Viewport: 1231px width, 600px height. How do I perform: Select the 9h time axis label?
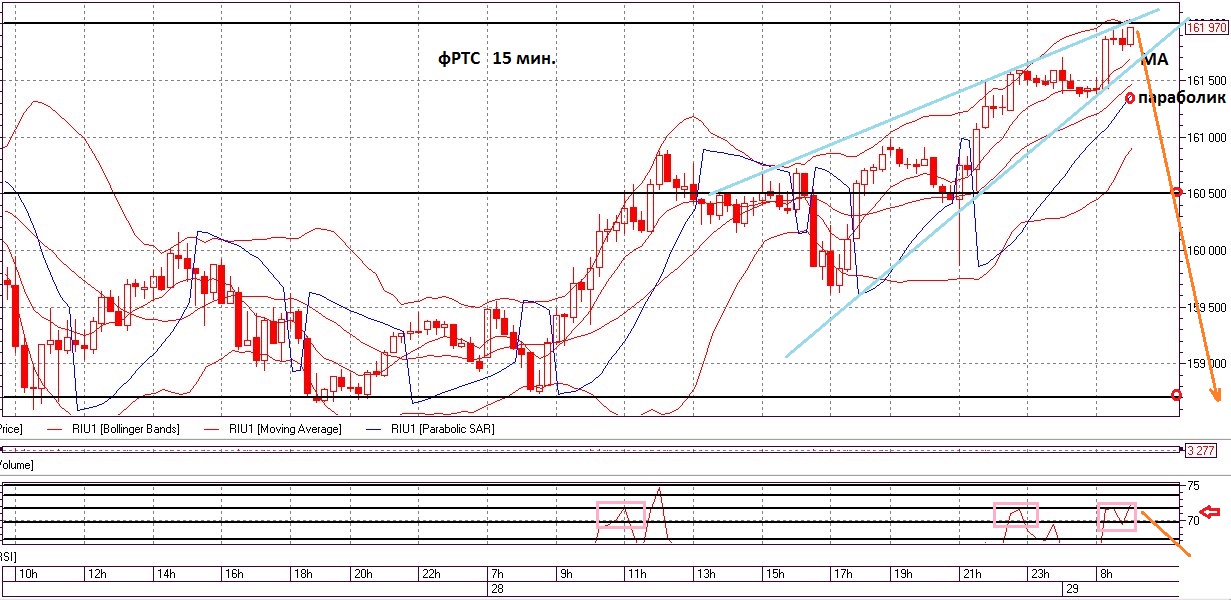click(x=565, y=574)
